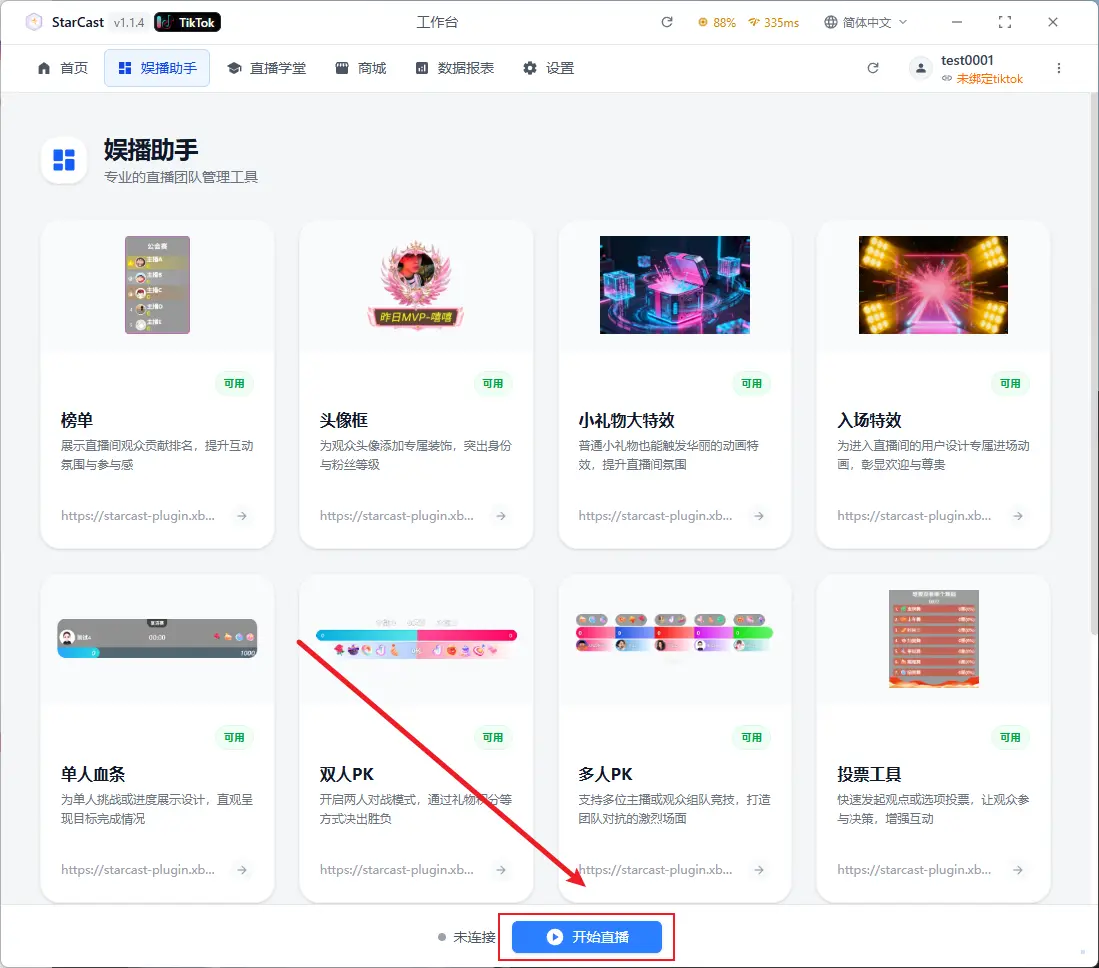Click the 头像框 plugin URL text
This screenshot has height=968, width=1099.
397,516
